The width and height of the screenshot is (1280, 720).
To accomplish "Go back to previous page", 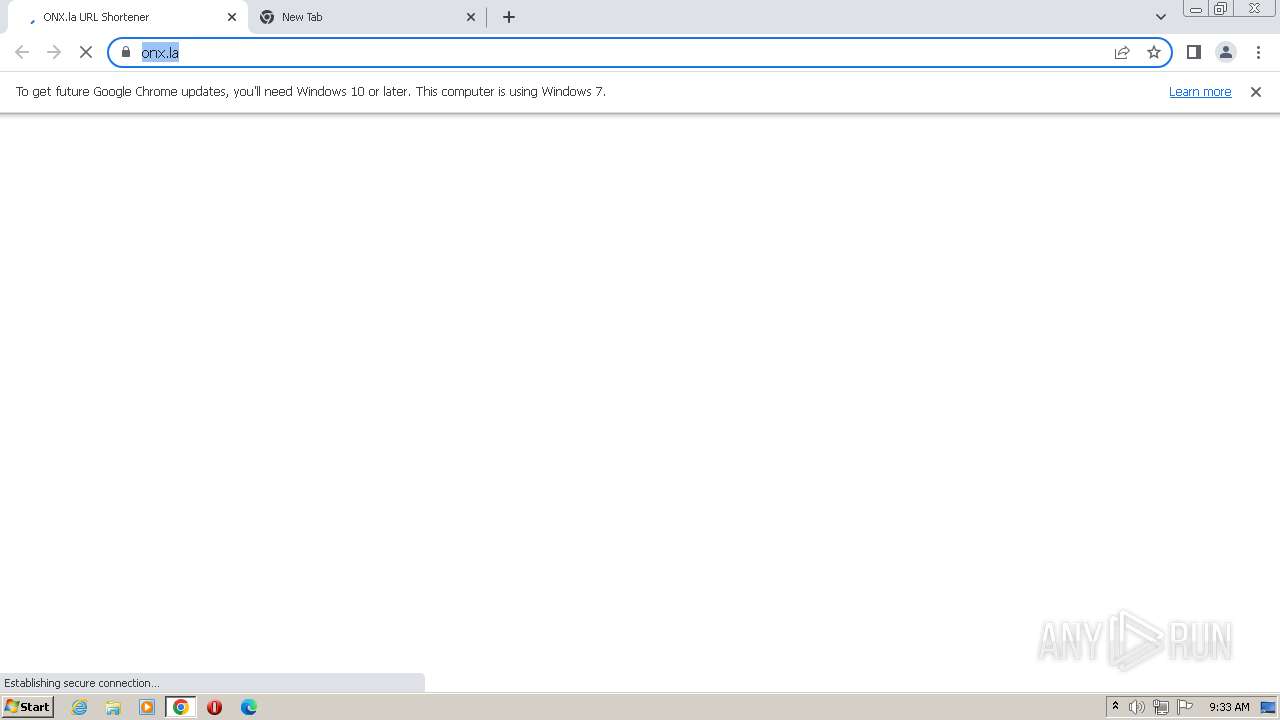I will click(x=22, y=52).
